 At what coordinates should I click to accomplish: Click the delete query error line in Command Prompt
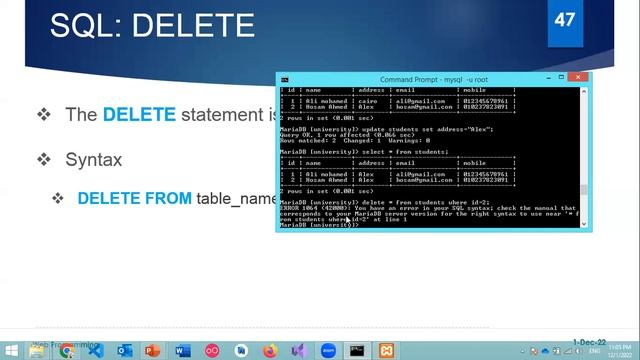click(429, 213)
